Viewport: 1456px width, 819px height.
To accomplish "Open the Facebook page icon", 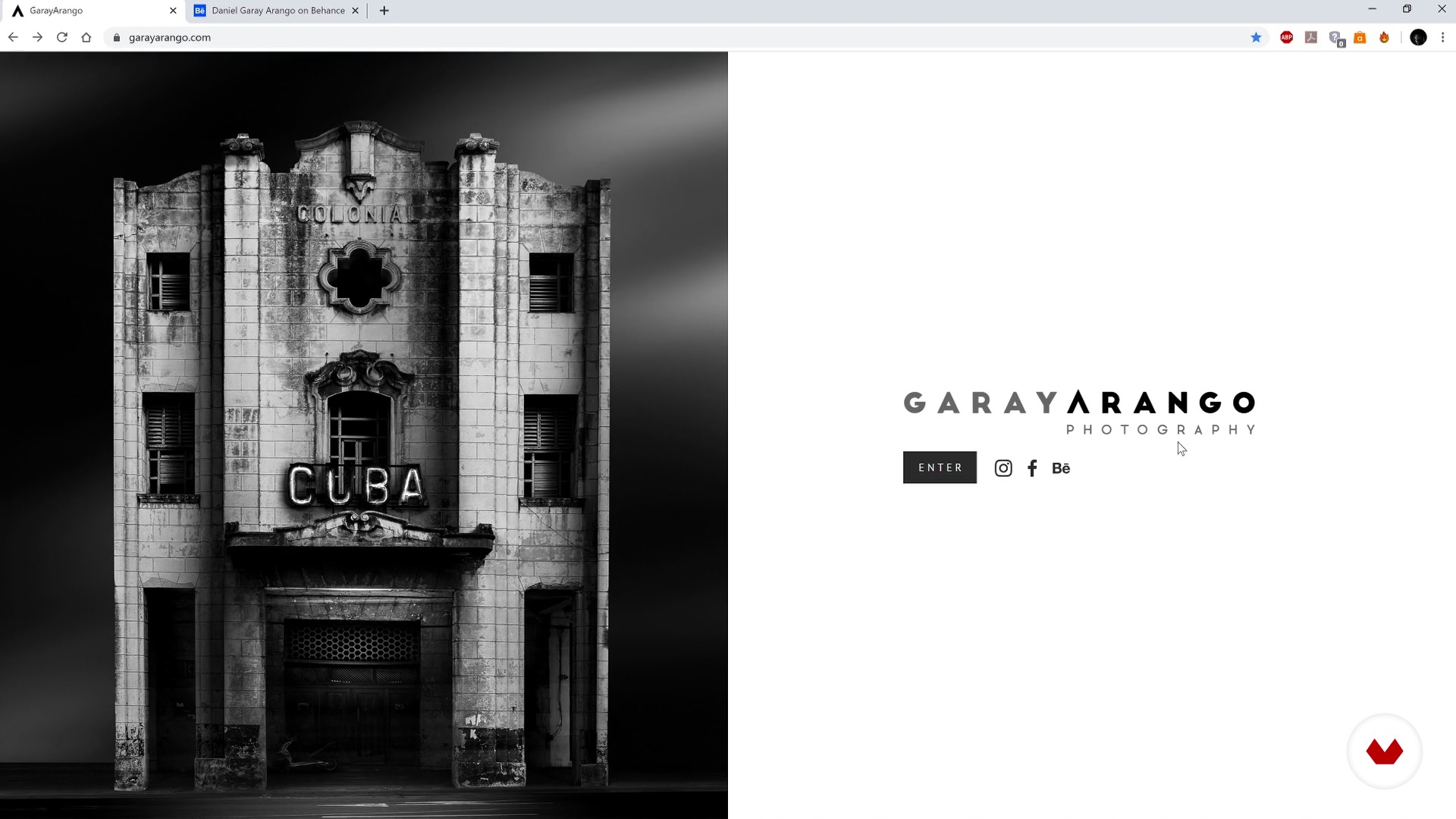I will tap(1032, 468).
